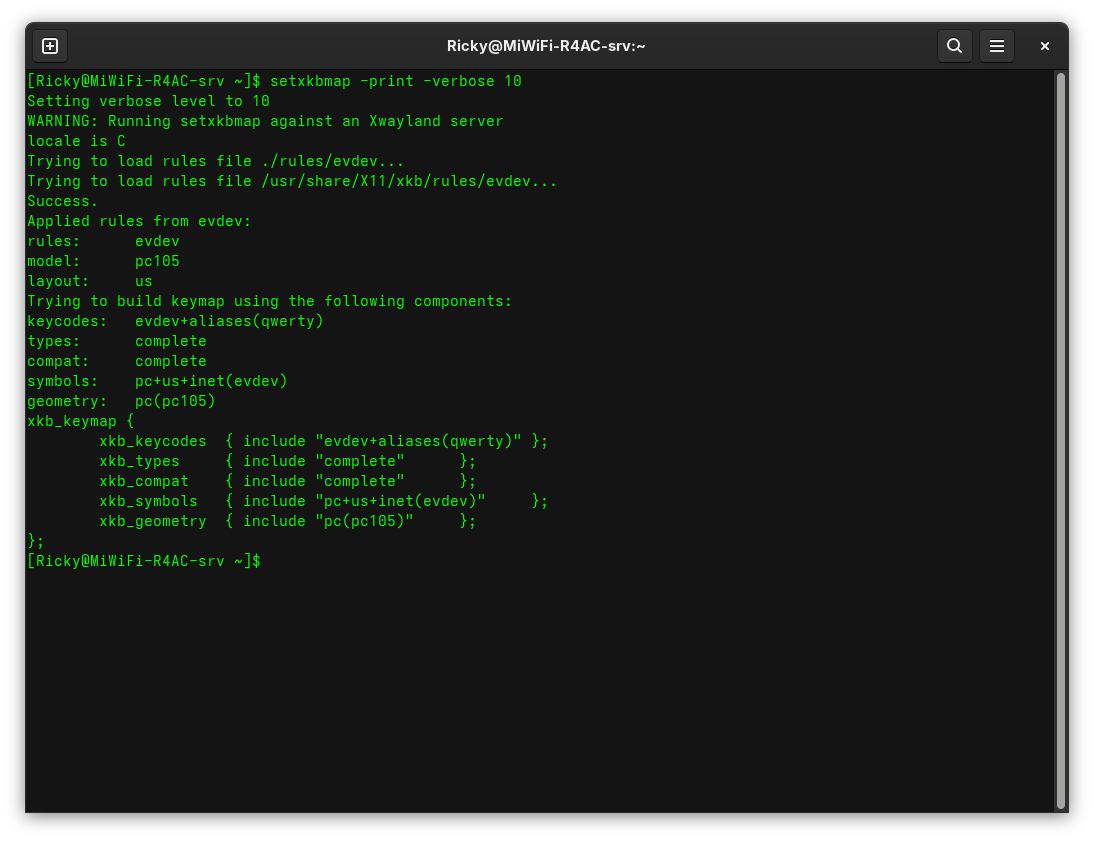Click the vertical scrollbar of the terminal

[1061, 440]
